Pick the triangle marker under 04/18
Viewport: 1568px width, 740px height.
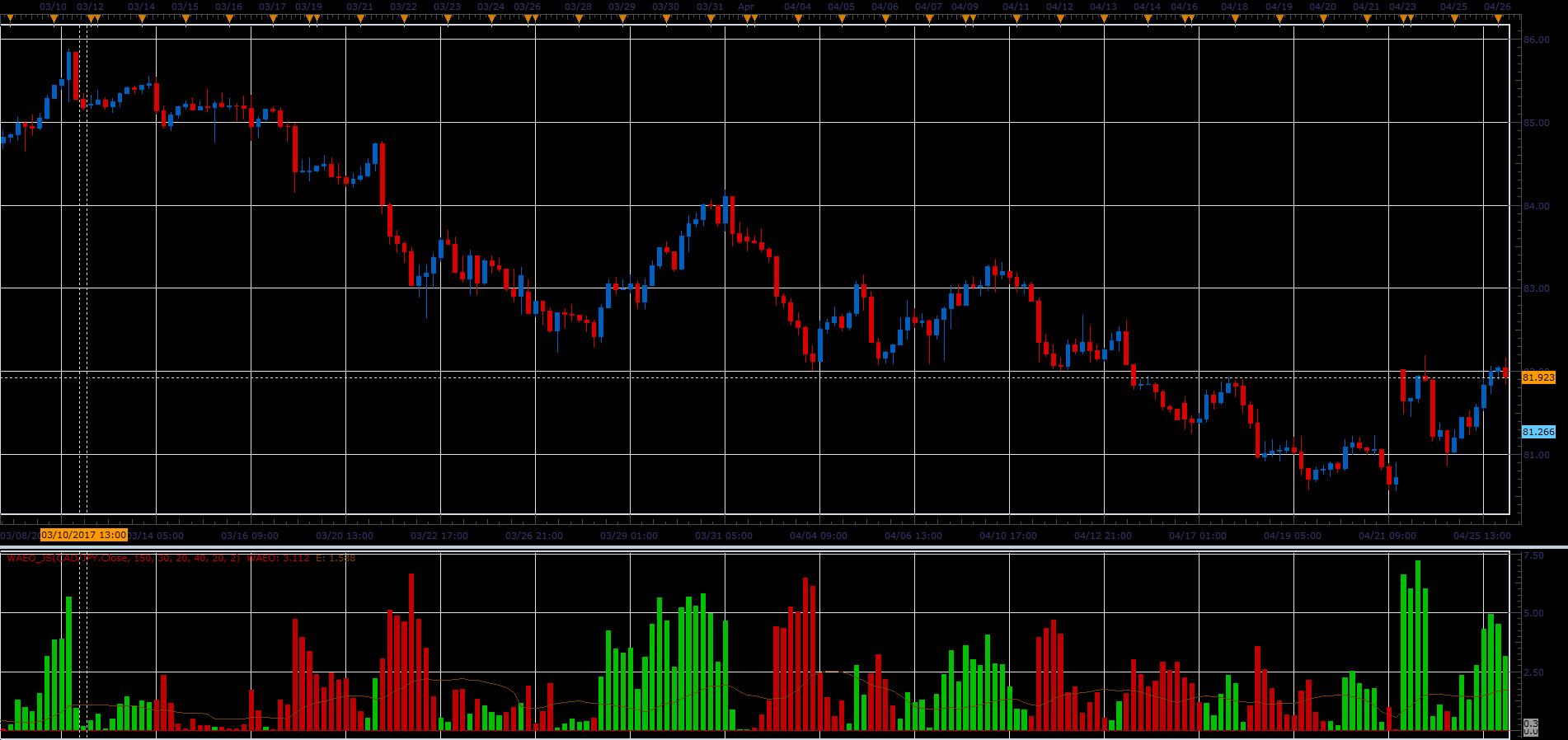tap(1235, 19)
